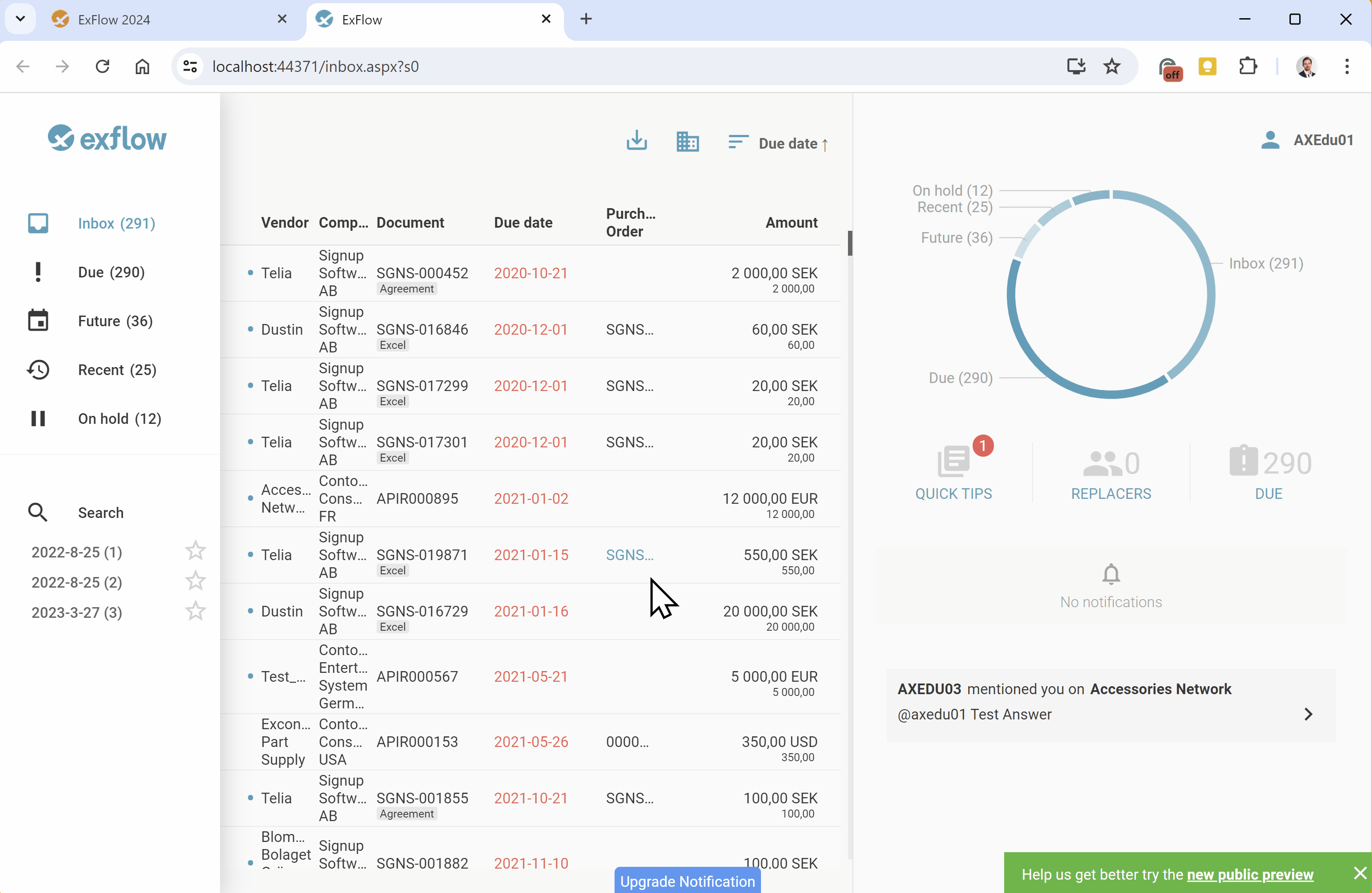Click the Search magnifier icon

coord(38,512)
